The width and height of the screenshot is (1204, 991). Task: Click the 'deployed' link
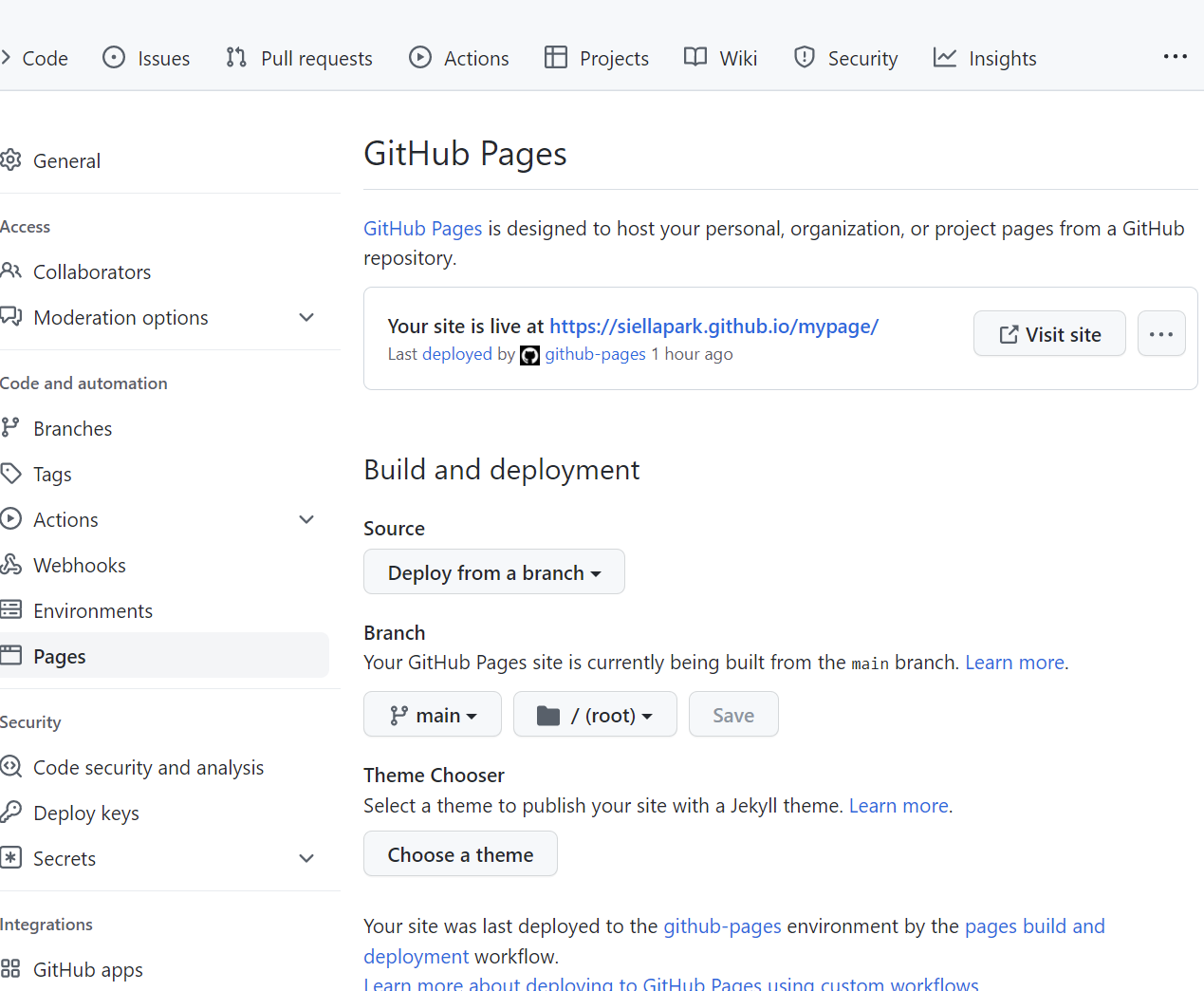457,354
